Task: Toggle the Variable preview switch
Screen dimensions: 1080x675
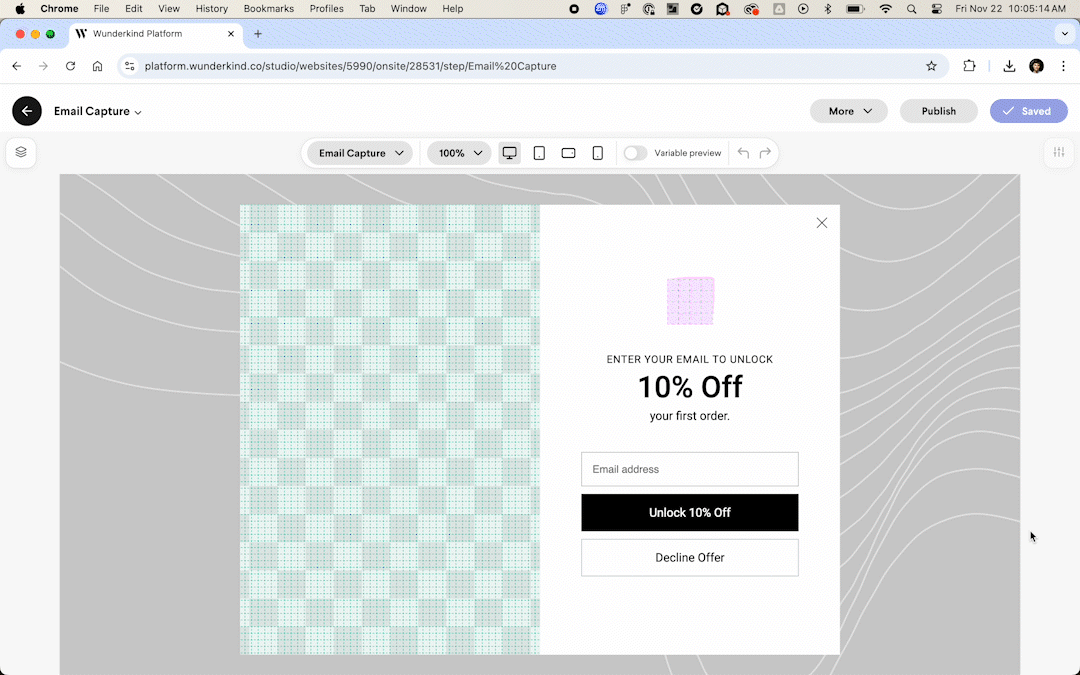Action: pyautogui.click(x=635, y=153)
